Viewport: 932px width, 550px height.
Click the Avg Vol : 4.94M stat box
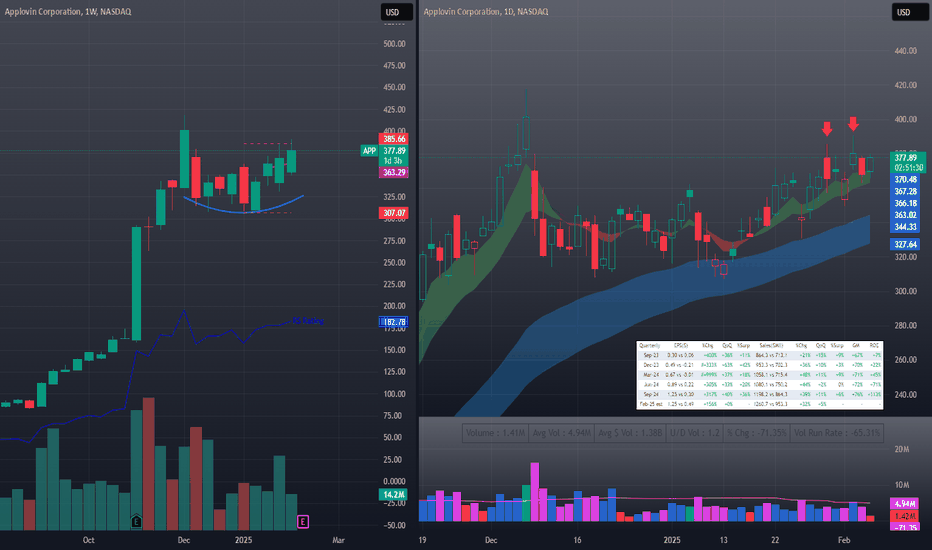point(562,433)
